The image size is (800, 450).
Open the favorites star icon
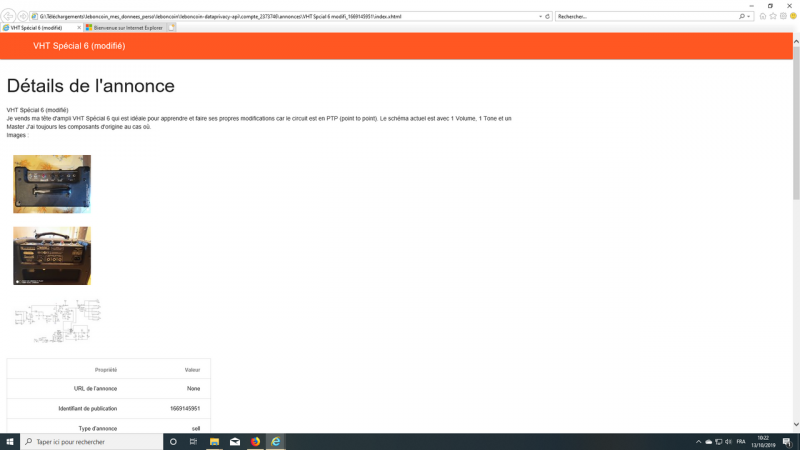[x=772, y=16]
